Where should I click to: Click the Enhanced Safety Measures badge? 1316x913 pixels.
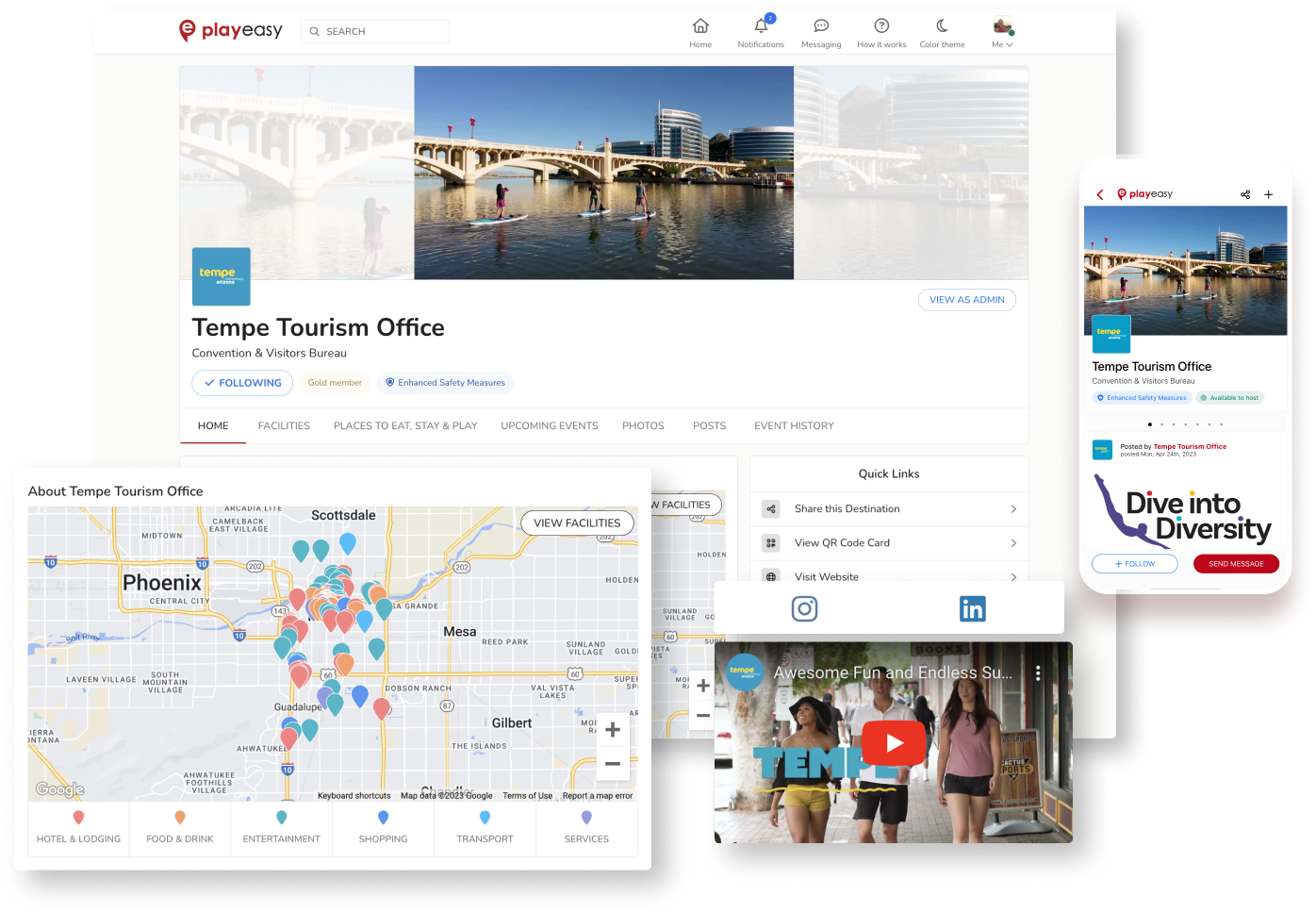[445, 383]
